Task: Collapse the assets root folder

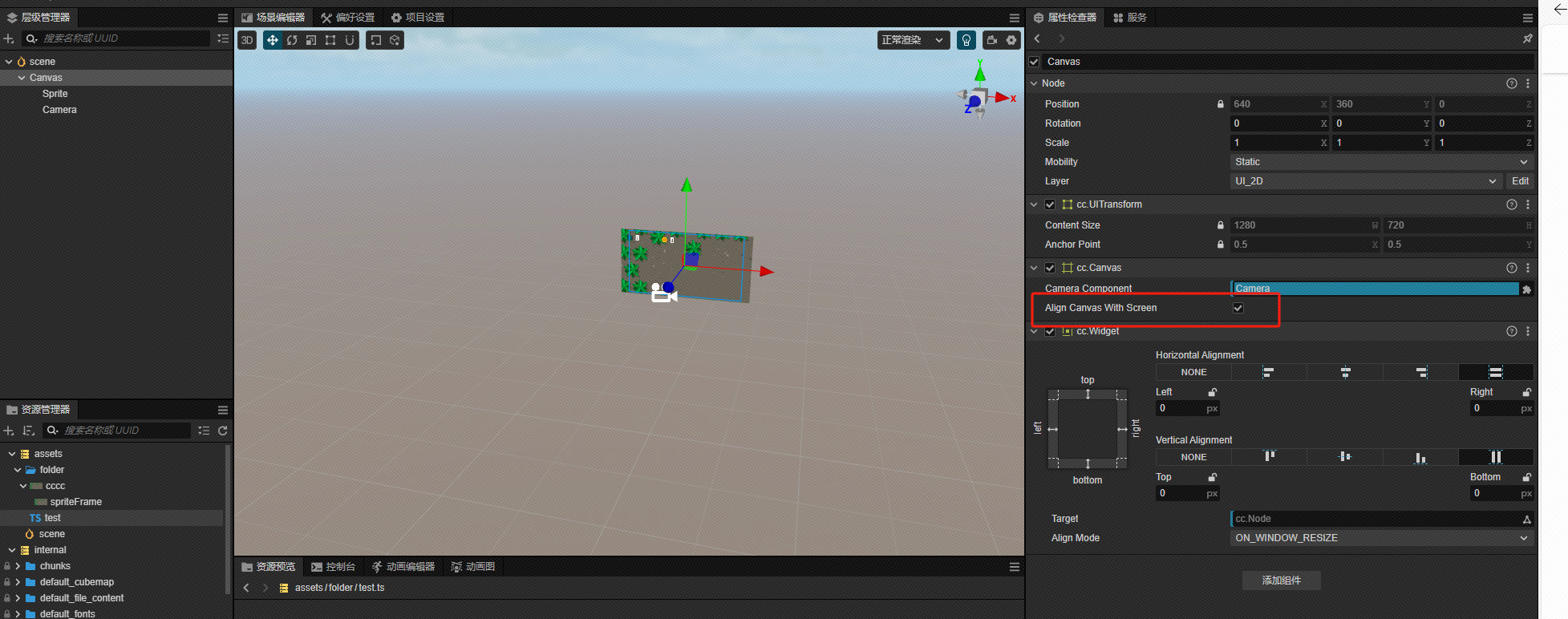Action: (x=12, y=454)
